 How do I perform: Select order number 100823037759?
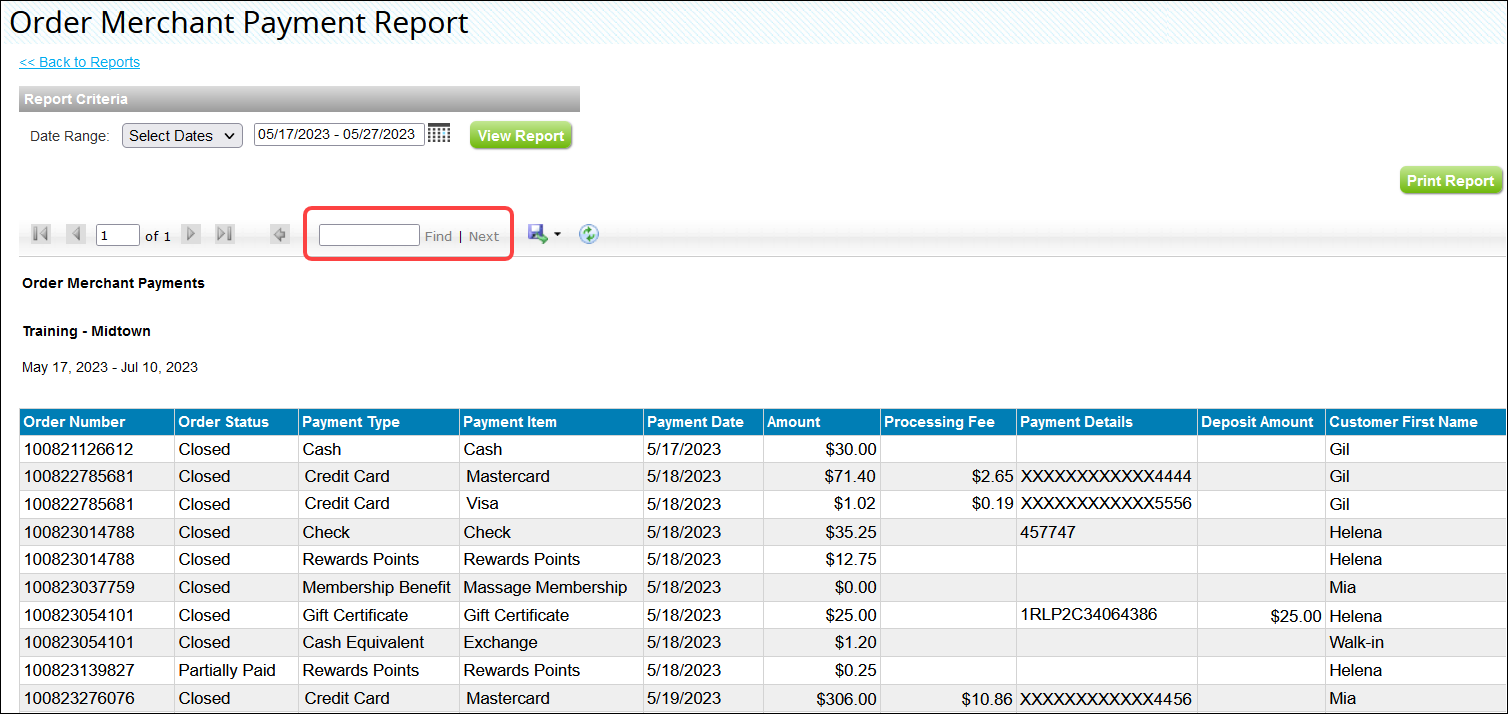[79, 588]
